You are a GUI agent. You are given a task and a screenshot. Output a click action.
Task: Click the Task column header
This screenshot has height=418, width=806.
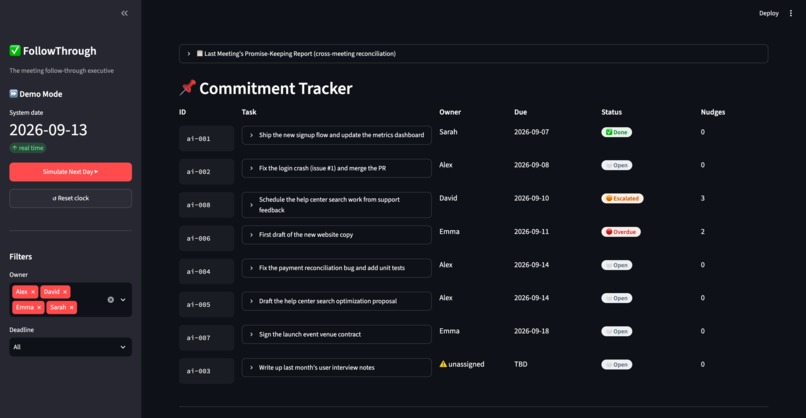(249, 112)
